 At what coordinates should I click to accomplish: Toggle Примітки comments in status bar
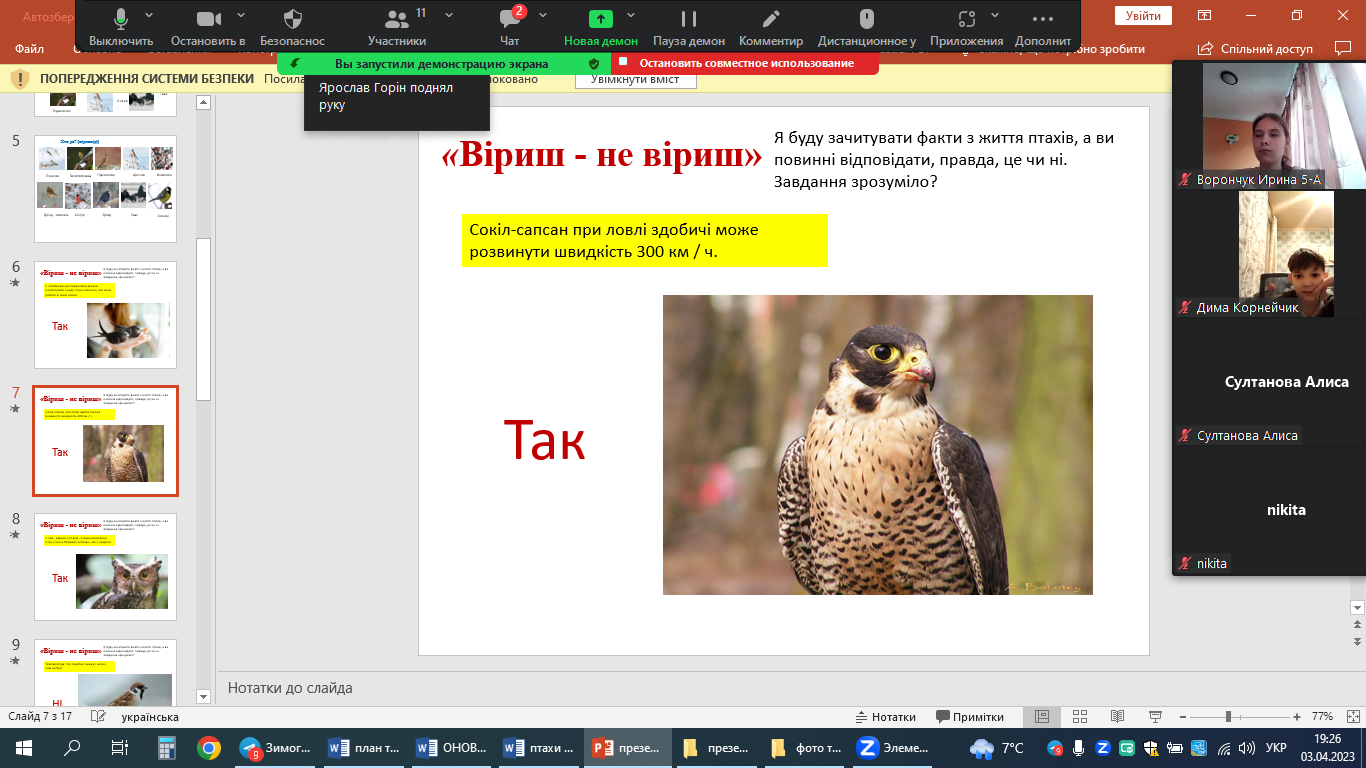(970, 717)
